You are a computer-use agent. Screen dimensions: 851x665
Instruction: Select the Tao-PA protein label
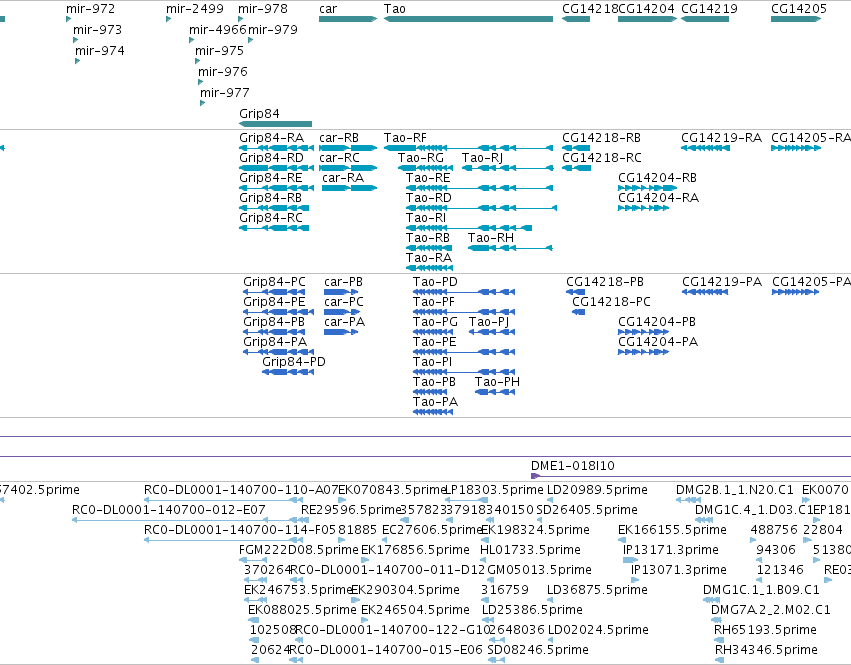(x=435, y=402)
